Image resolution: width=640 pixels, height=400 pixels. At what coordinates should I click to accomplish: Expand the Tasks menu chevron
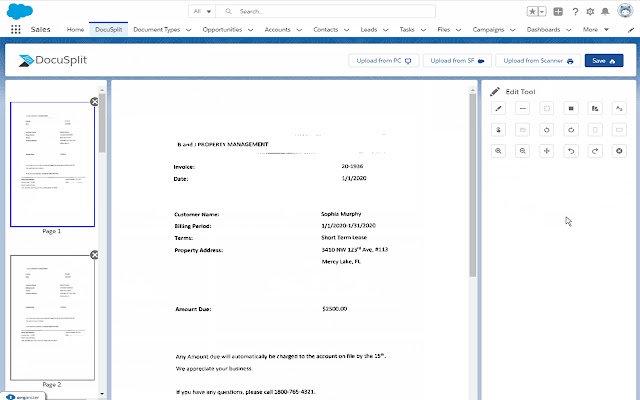pos(423,30)
